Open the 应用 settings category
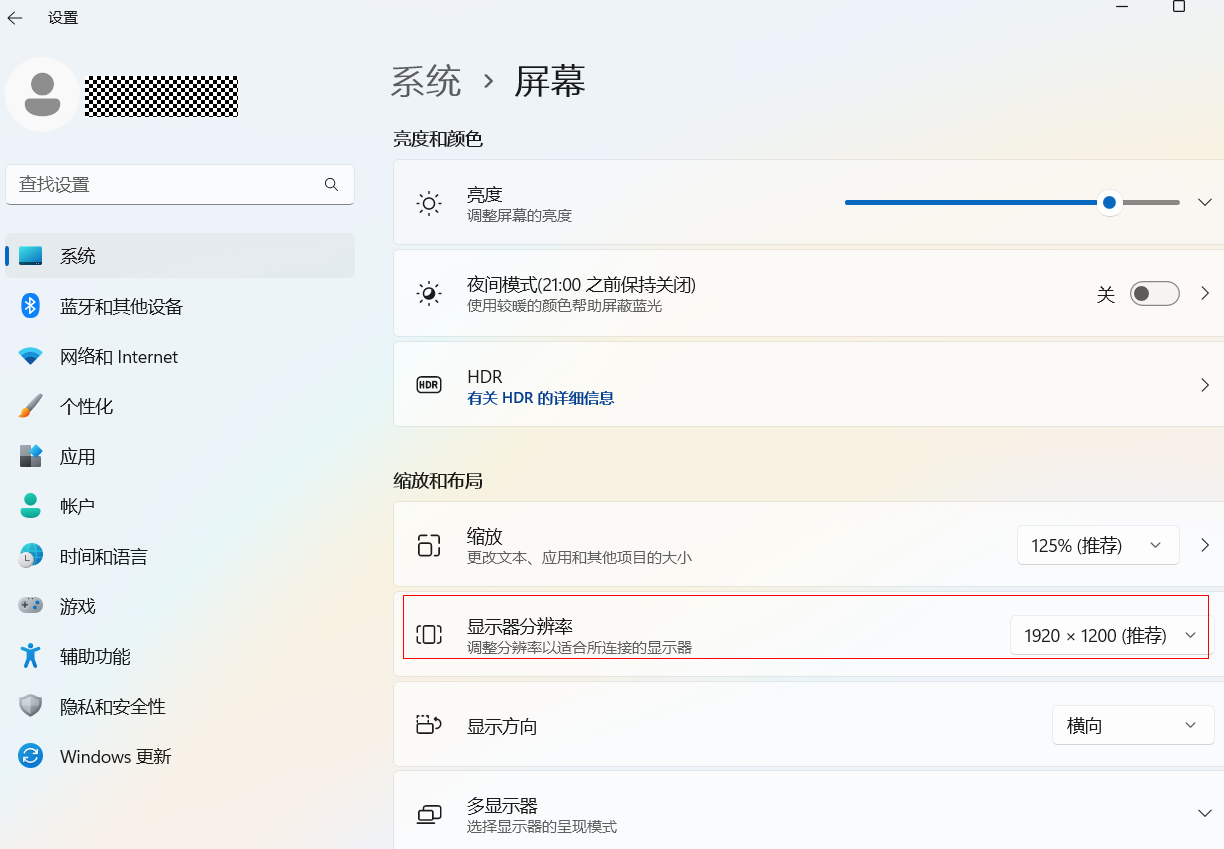Viewport: 1224px width, 849px height. pyautogui.click(x=78, y=457)
